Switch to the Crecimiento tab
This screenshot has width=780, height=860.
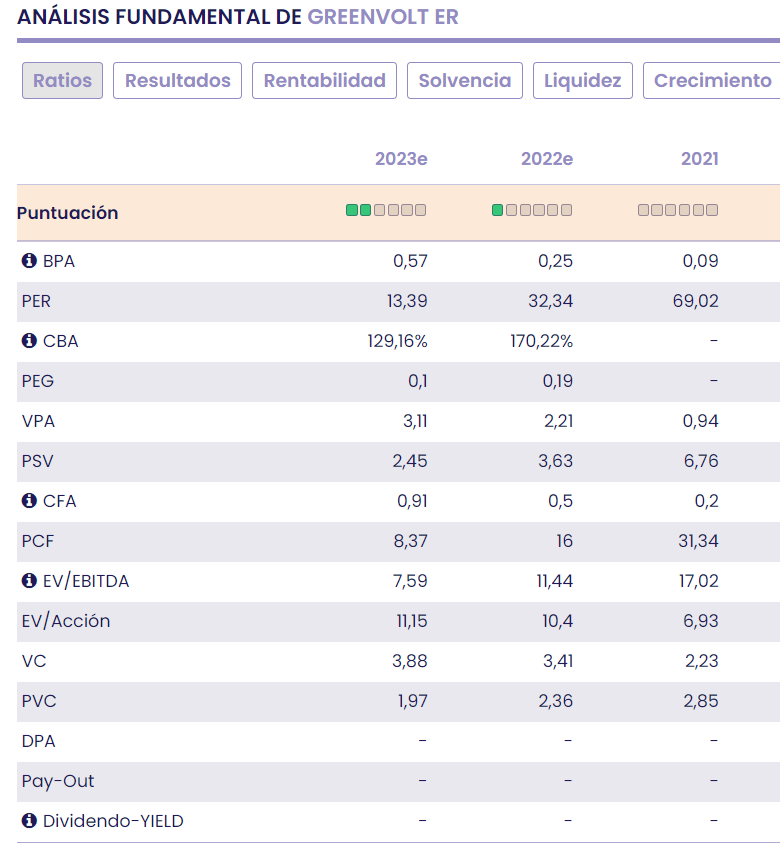(x=712, y=81)
